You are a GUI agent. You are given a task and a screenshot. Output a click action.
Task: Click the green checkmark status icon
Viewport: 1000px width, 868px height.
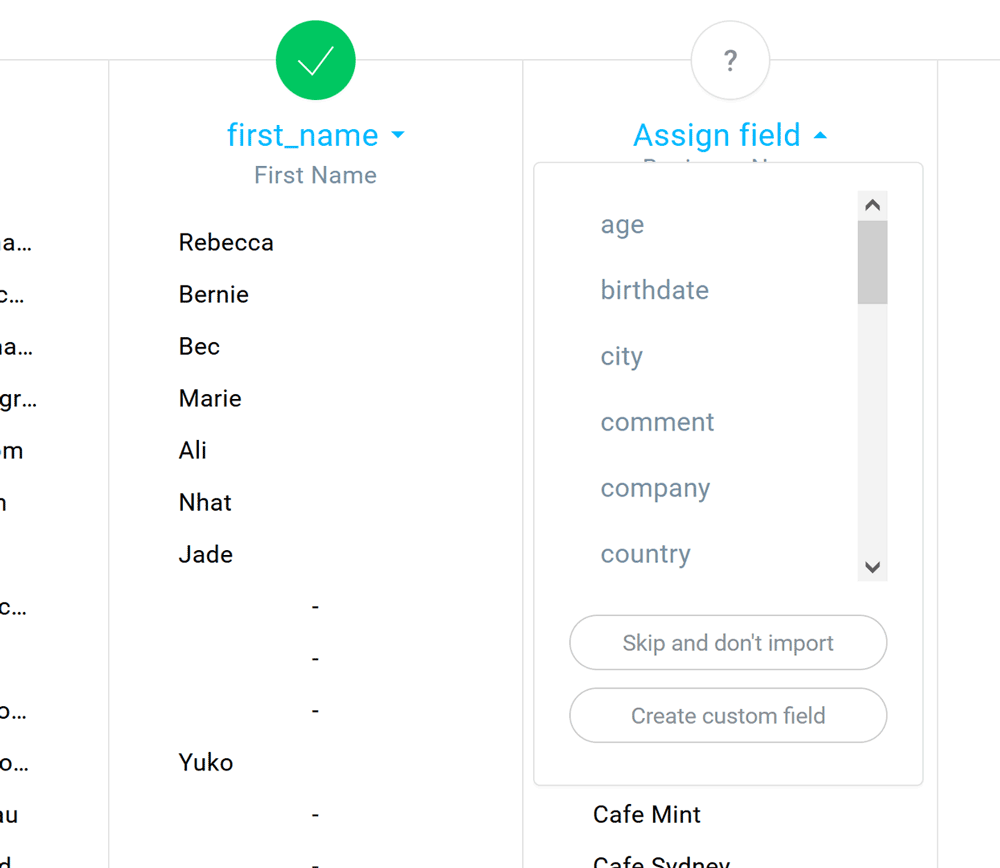click(x=315, y=61)
